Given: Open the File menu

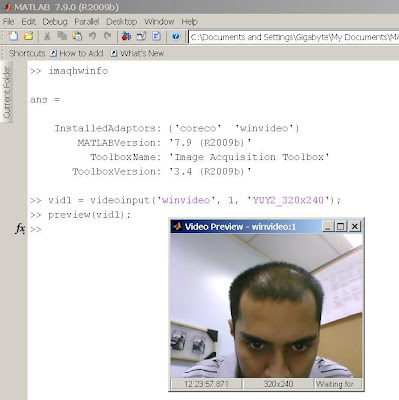Looking at the screenshot, I should point(8,22).
